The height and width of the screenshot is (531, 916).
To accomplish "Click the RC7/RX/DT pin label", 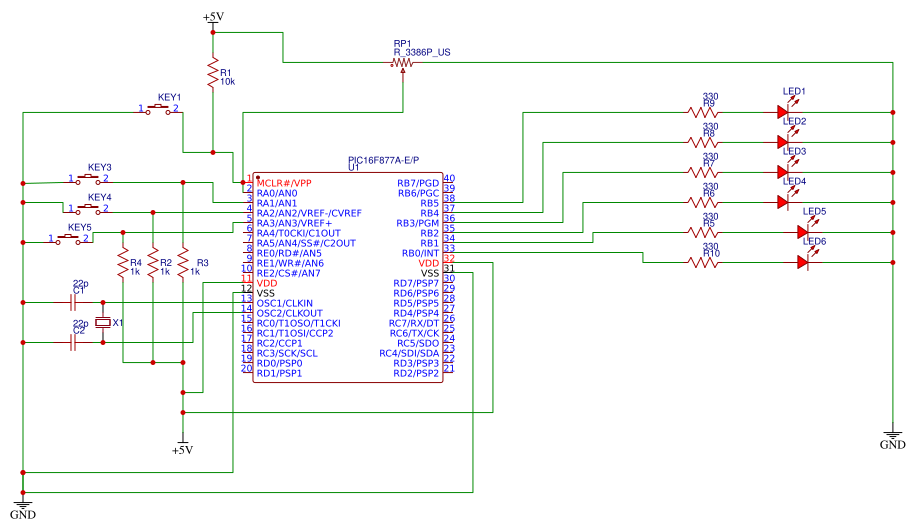I will pyautogui.click(x=414, y=323).
